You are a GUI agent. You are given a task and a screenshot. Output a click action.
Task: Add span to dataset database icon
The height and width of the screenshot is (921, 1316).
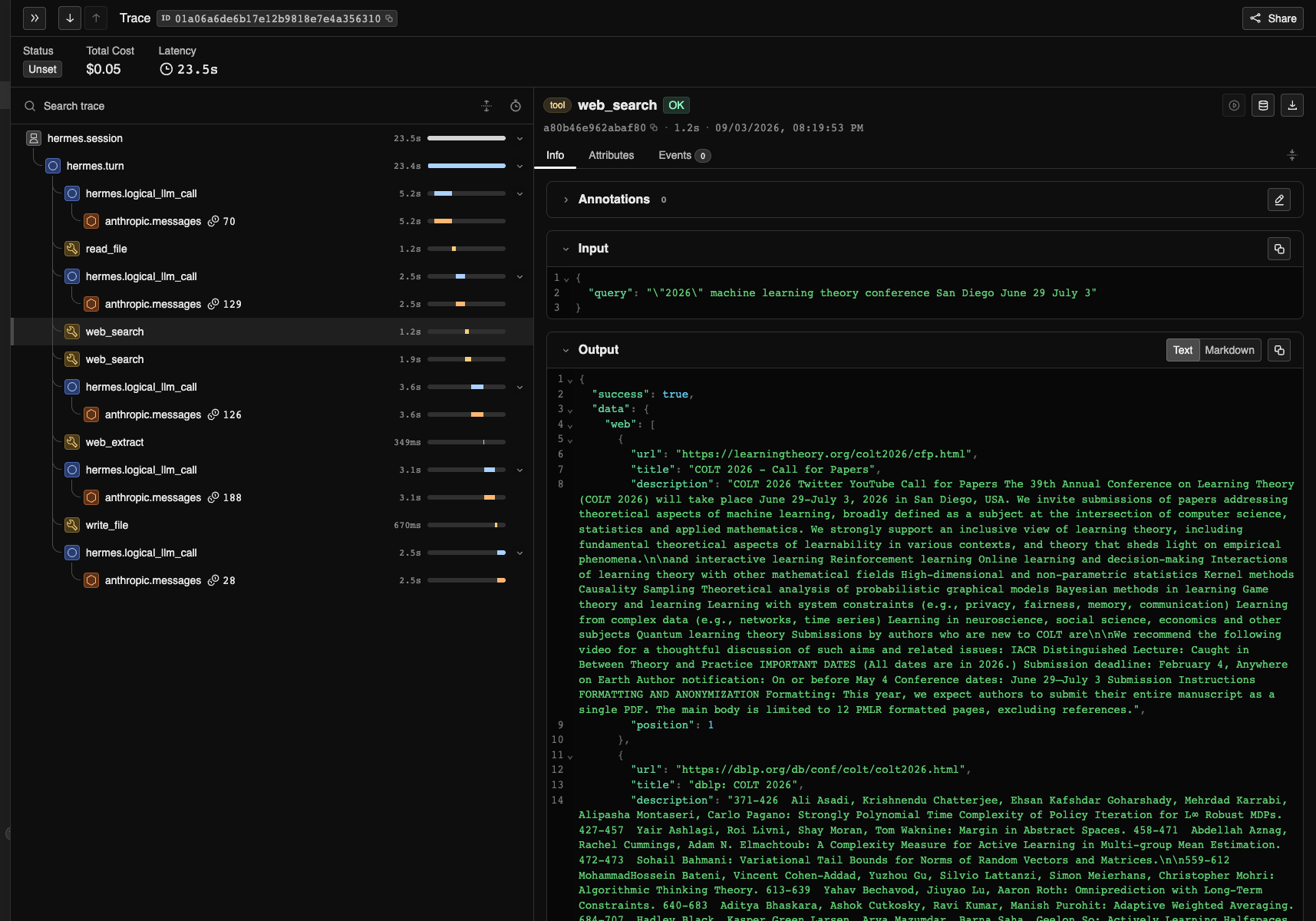pyautogui.click(x=1263, y=106)
